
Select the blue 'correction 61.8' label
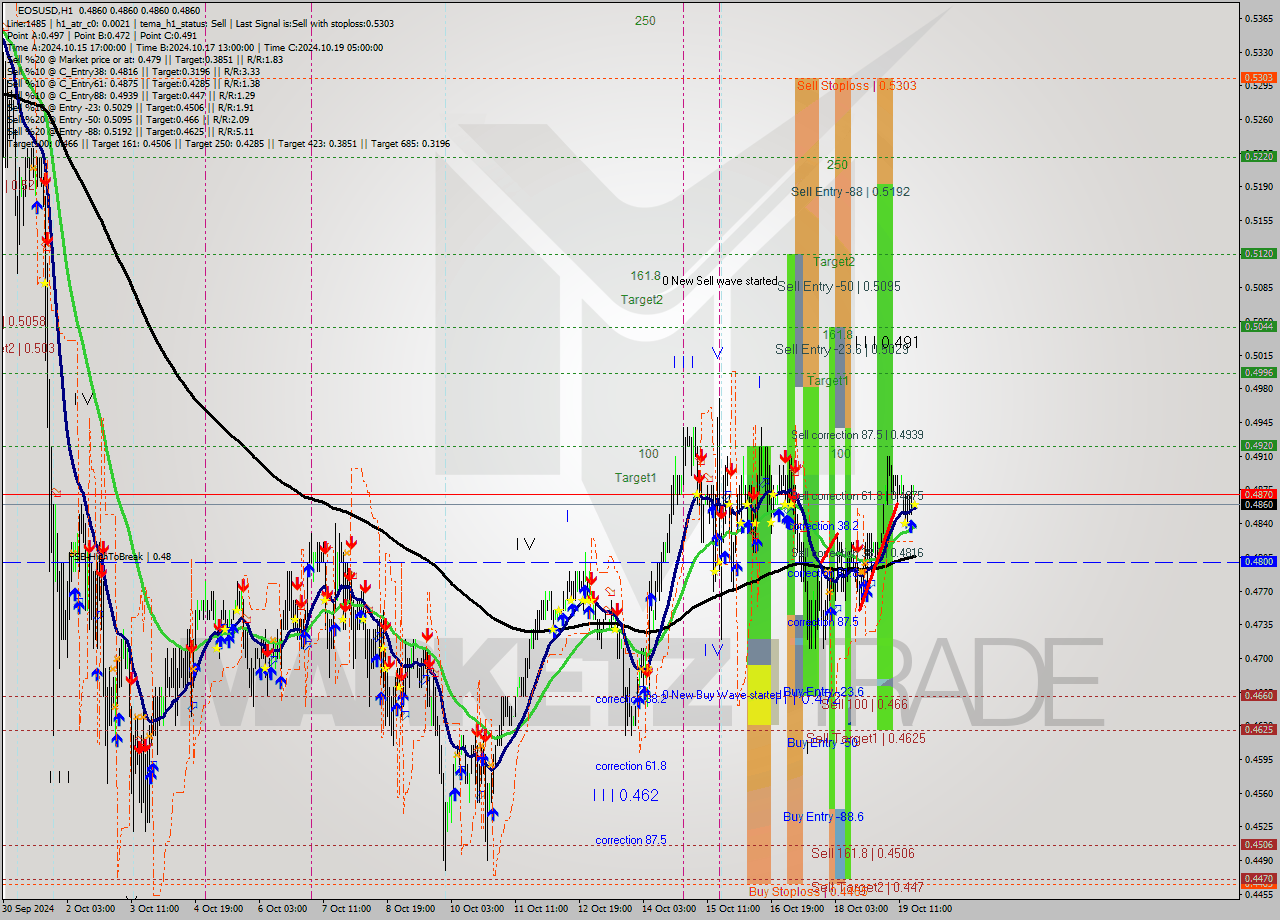tap(631, 766)
